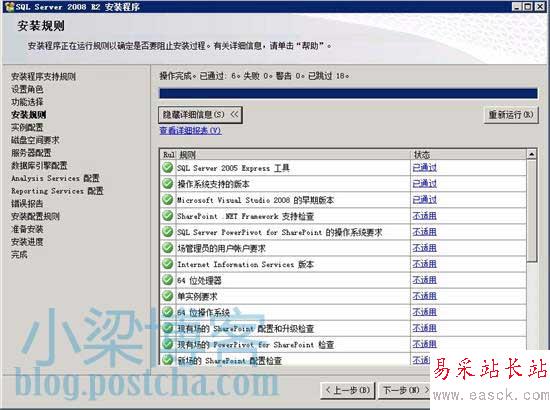Click check icon for 64 位处理器
Image resolution: width=550 pixels, height=410 pixels.
click(168, 280)
